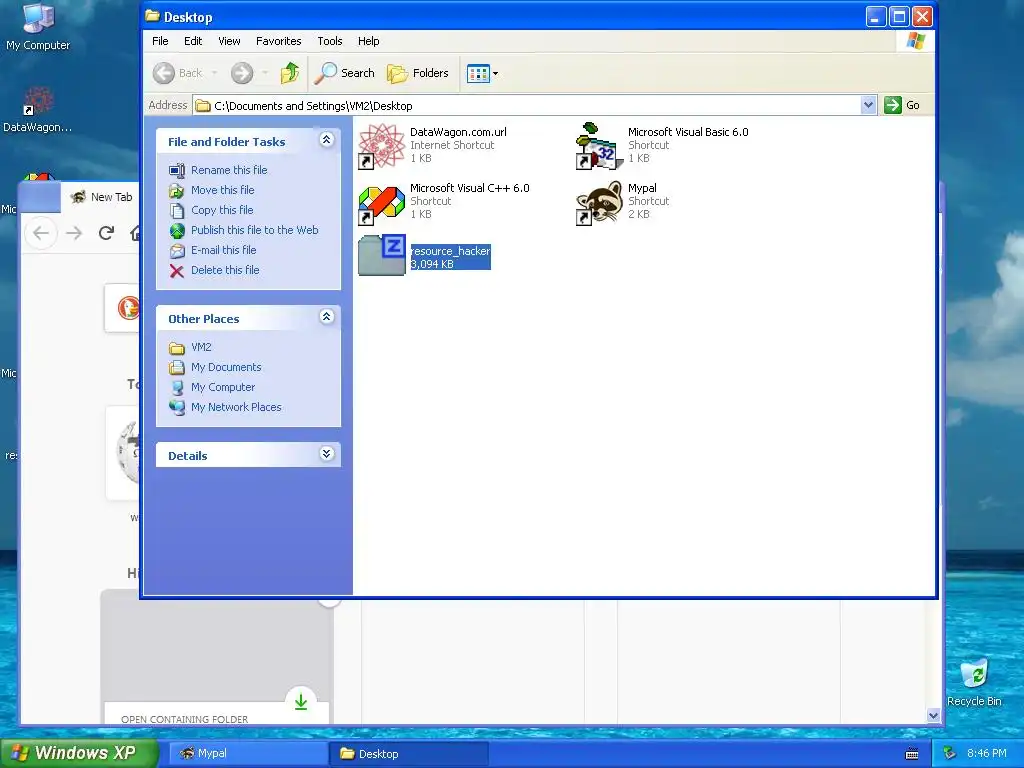Click the My Computer desktop icon
This screenshot has height=768, width=1024.
[x=38, y=18]
